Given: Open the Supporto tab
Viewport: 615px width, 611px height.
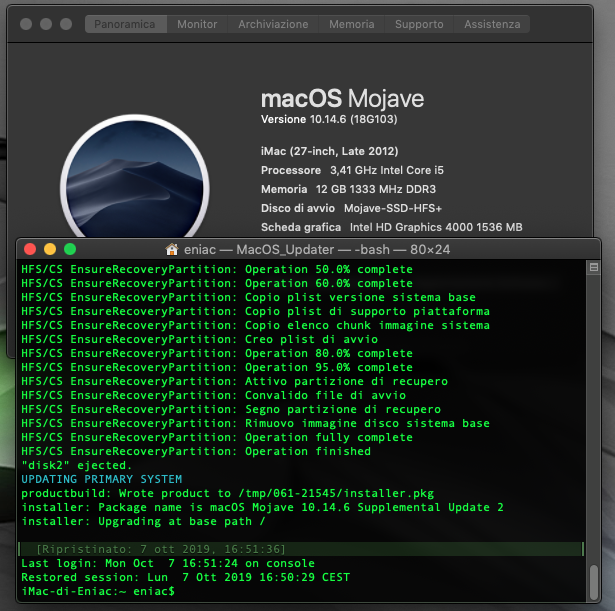Looking at the screenshot, I should (x=419, y=24).
